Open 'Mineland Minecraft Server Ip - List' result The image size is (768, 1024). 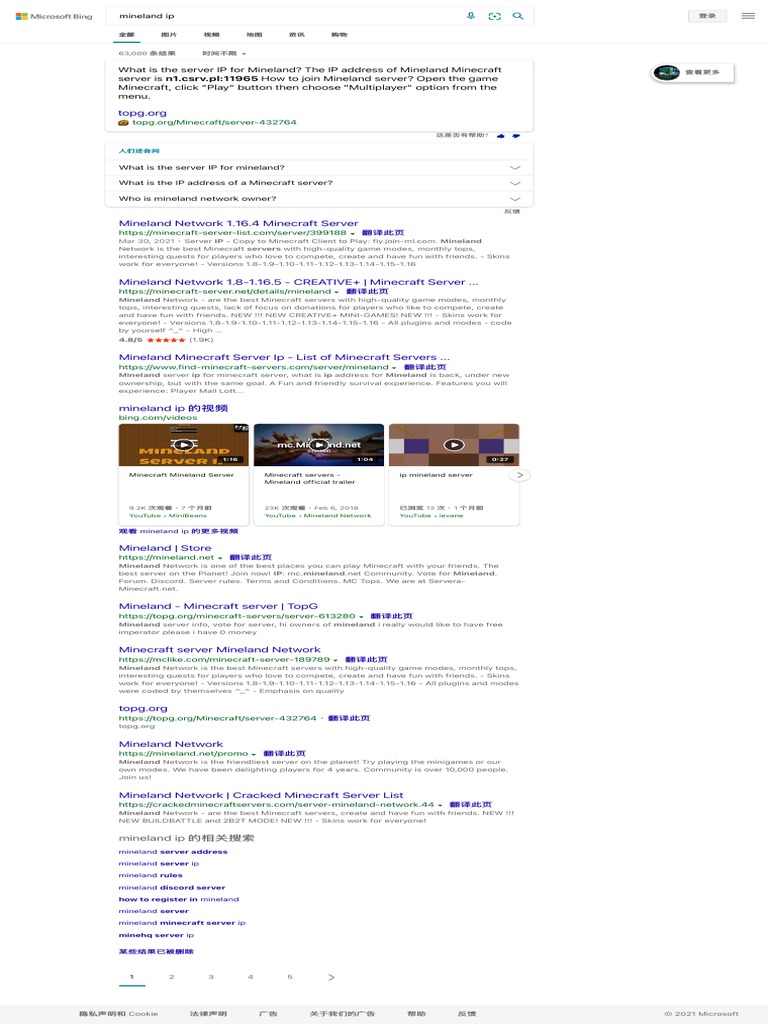pos(284,357)
